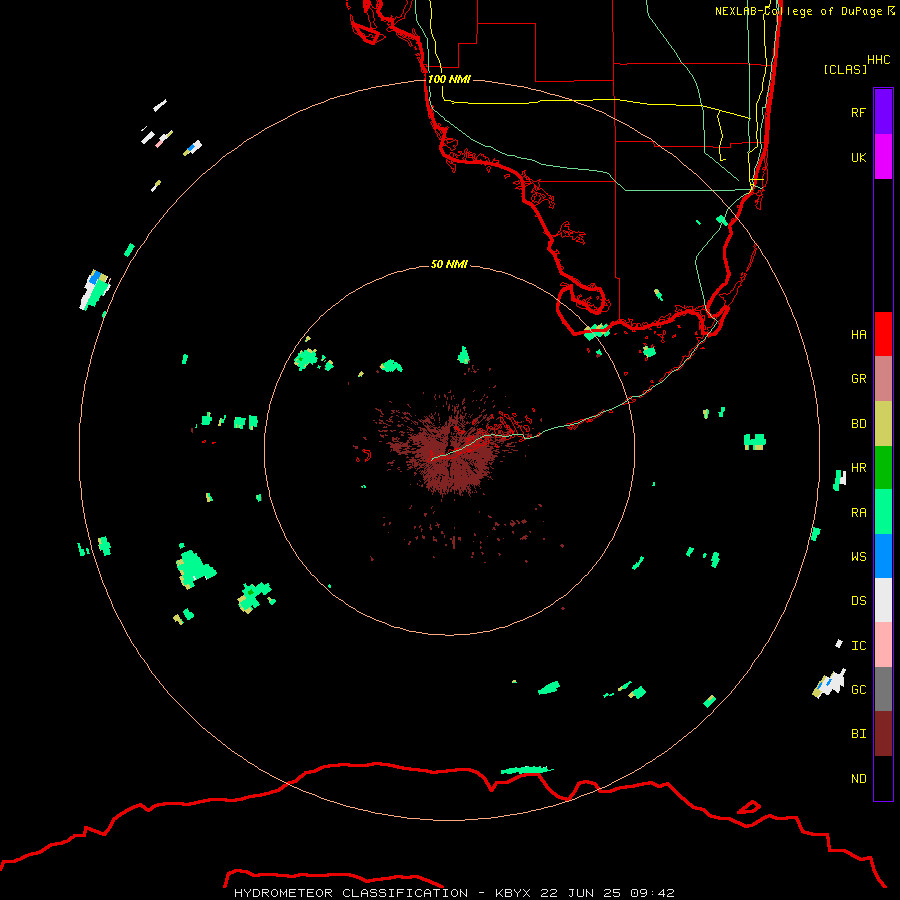Screen dimensions: 900x900
Task: Click the ND legend label
Action: click(x=858, y=779)
